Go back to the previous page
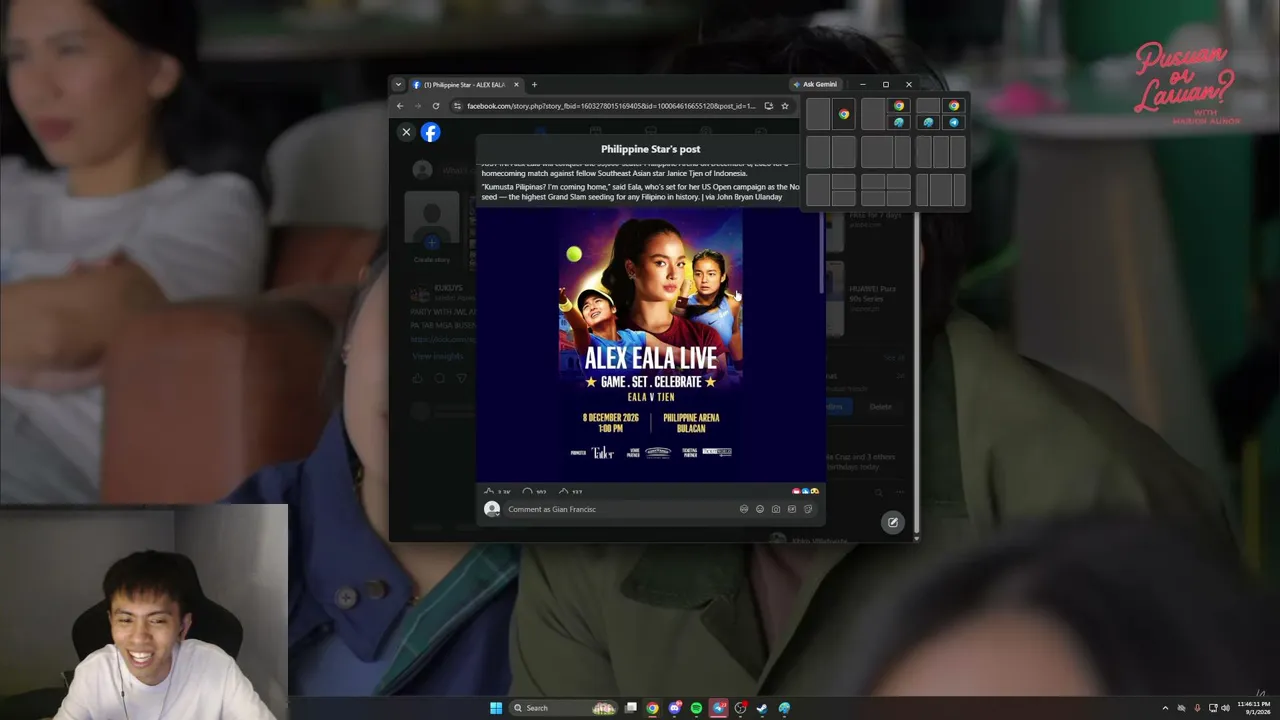The image size is (1280, 720). click(400, 106)
